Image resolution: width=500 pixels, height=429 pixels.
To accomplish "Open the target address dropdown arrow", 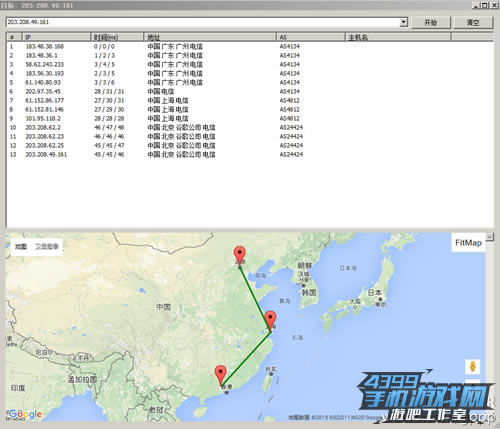I will (x=403, y=22).
